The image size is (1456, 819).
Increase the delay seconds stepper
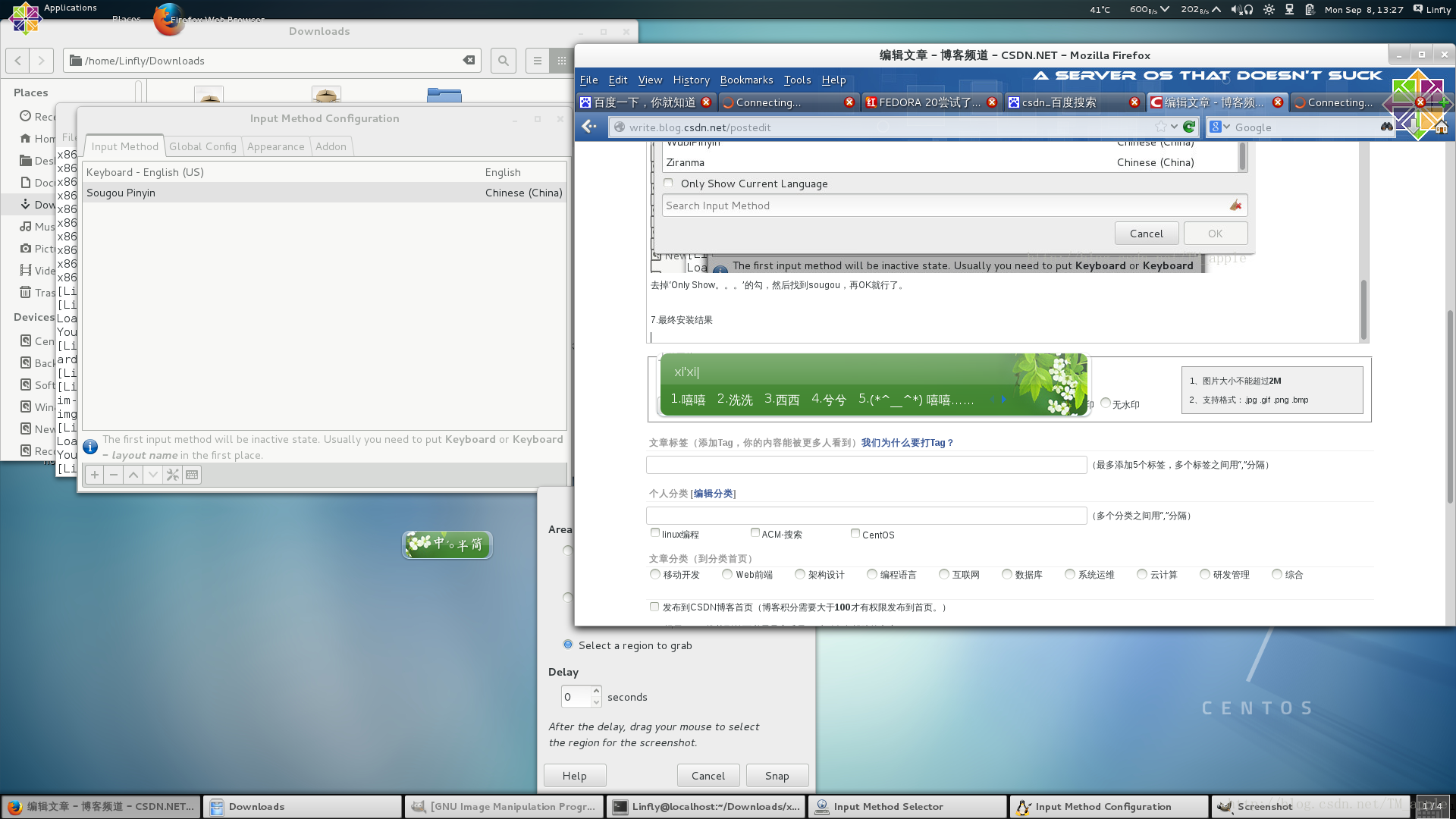pos(597,691)
